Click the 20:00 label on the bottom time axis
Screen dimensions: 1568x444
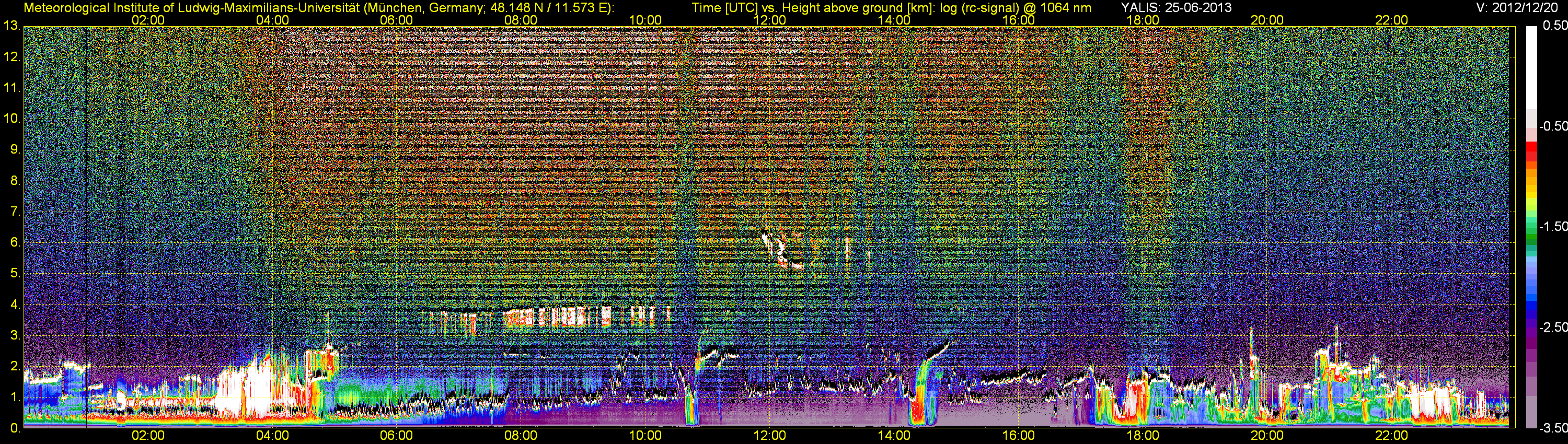1267,436
